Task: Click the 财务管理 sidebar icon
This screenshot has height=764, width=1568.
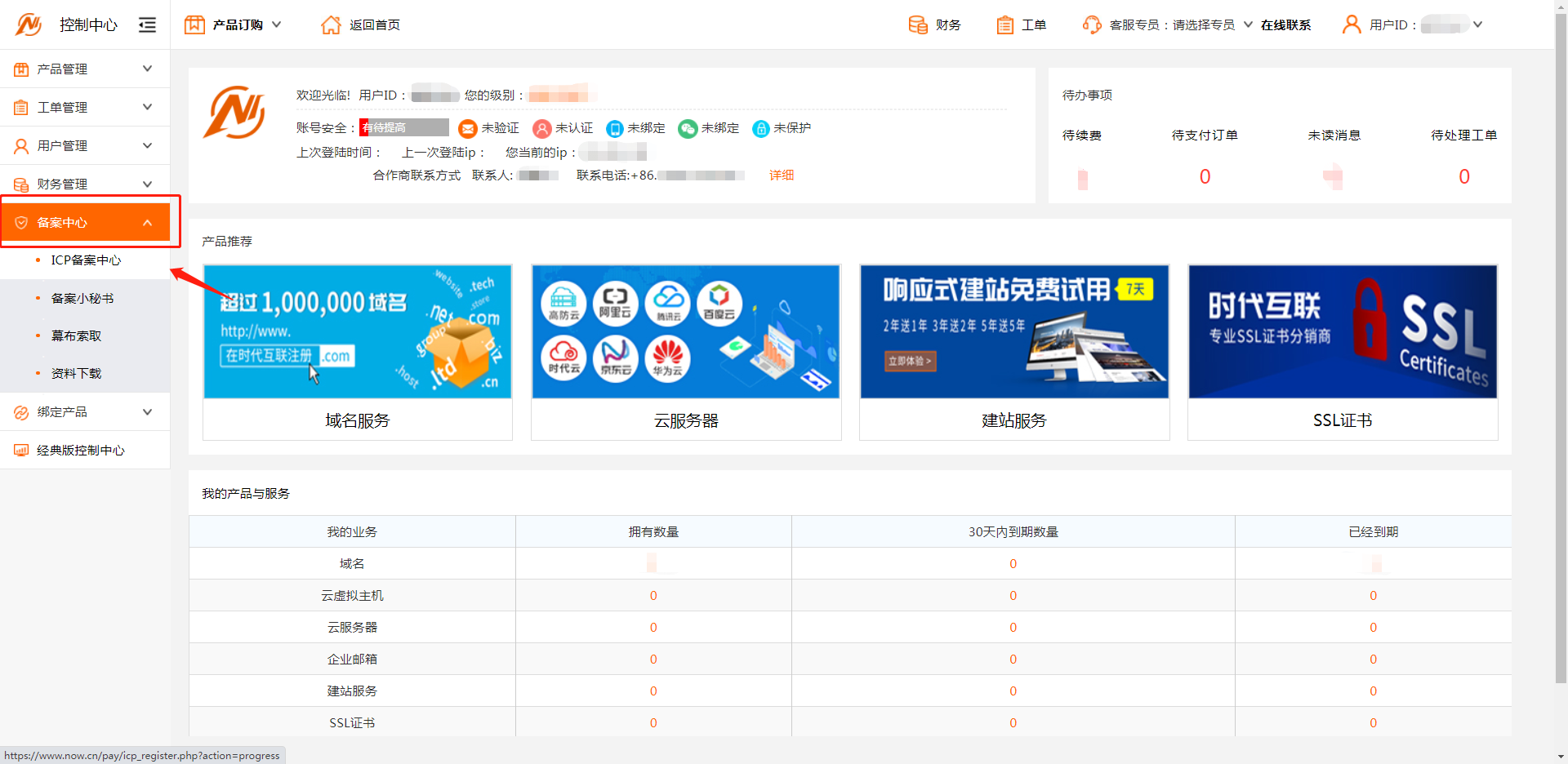Action: 21,184
